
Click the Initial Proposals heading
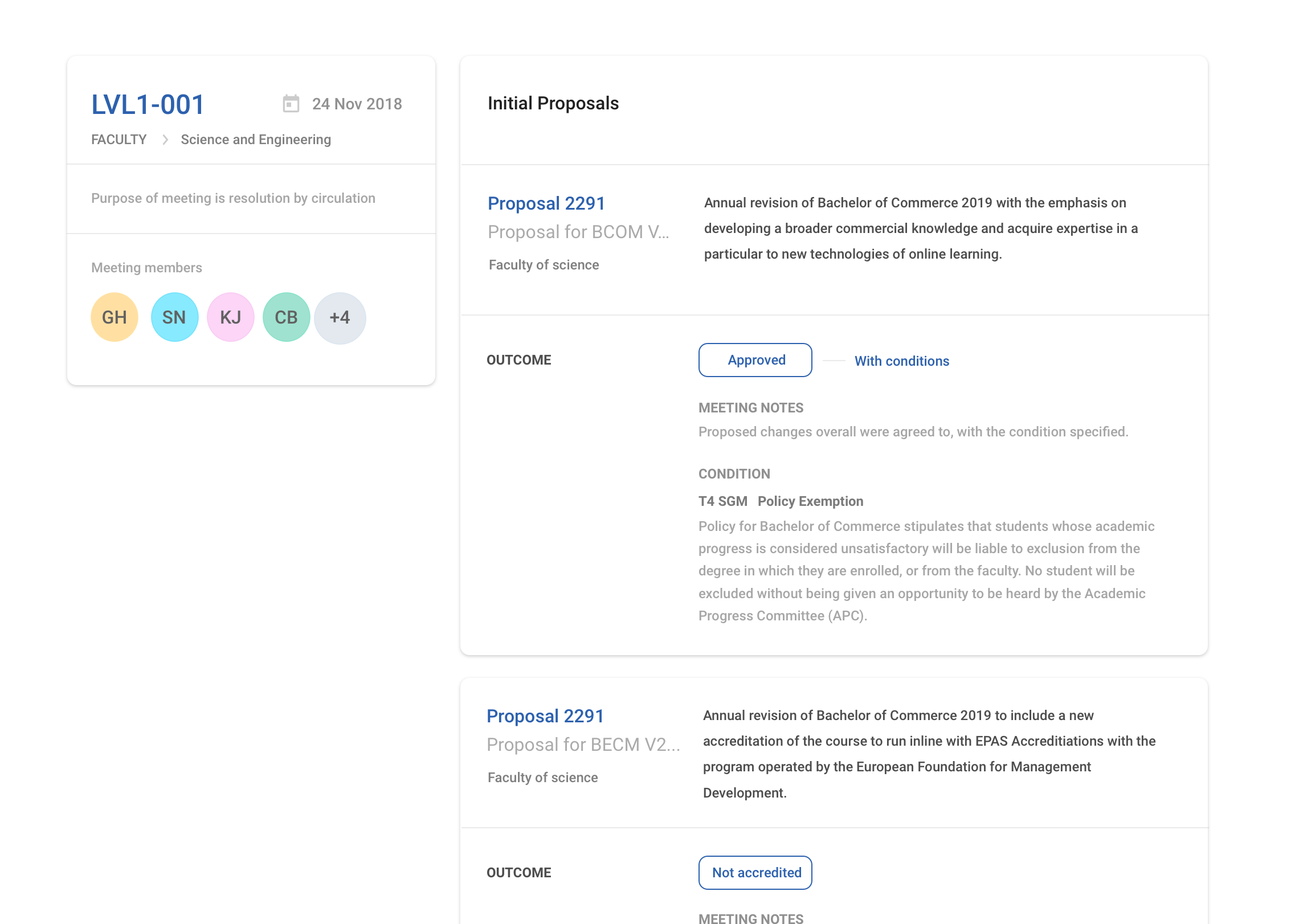coord(553,103)
